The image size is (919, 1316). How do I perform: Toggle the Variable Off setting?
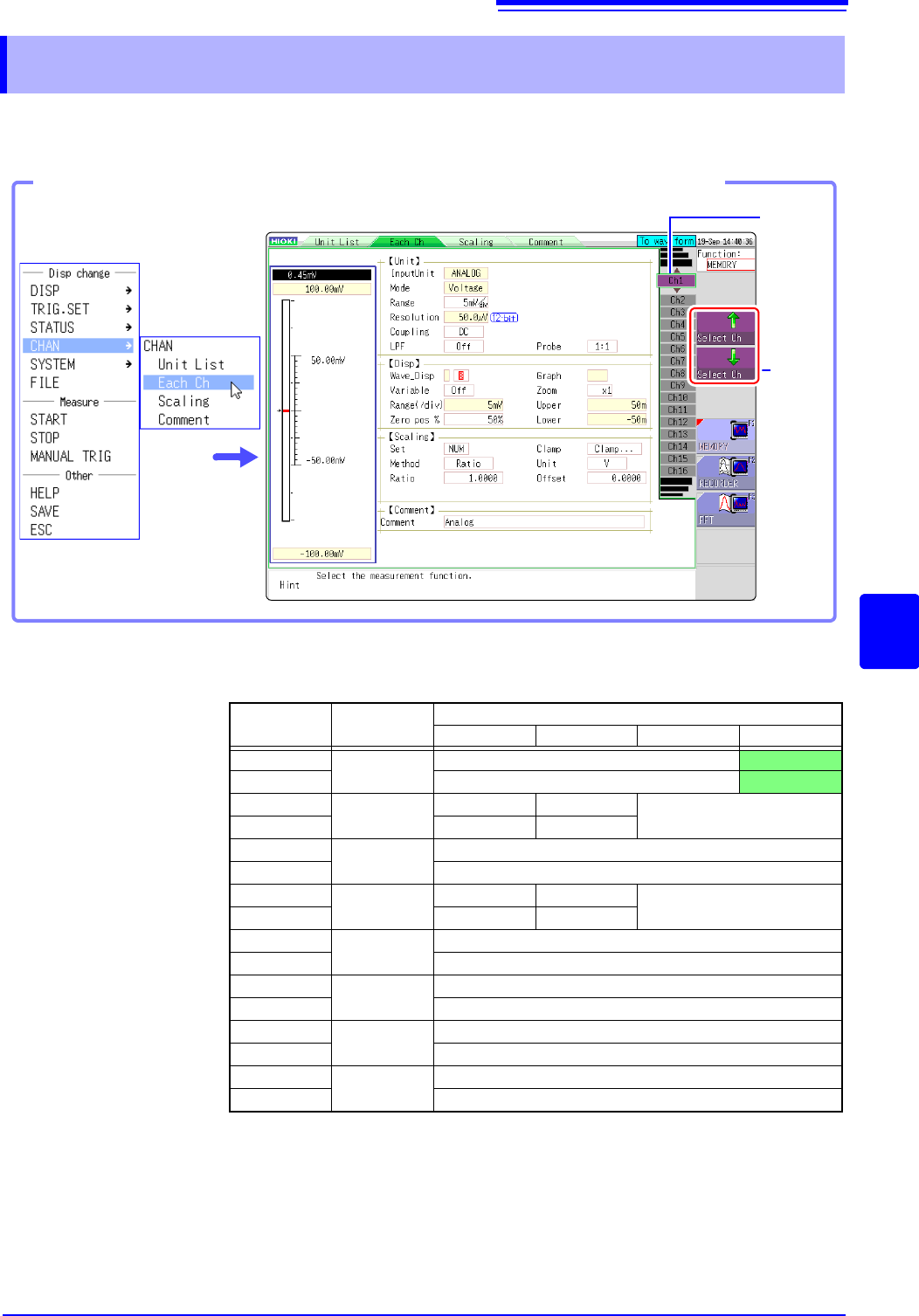point(459,390)
